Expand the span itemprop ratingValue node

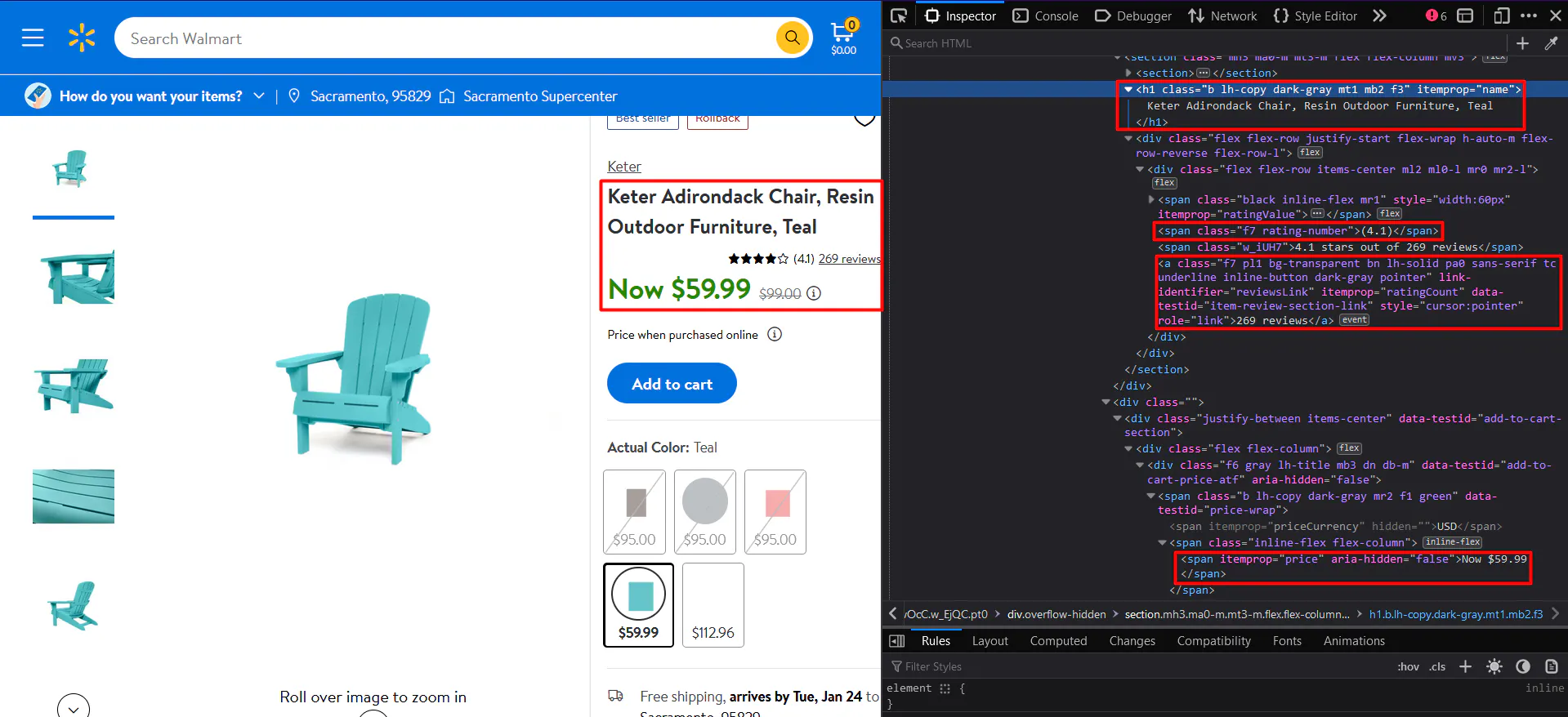click(1151, 199)
